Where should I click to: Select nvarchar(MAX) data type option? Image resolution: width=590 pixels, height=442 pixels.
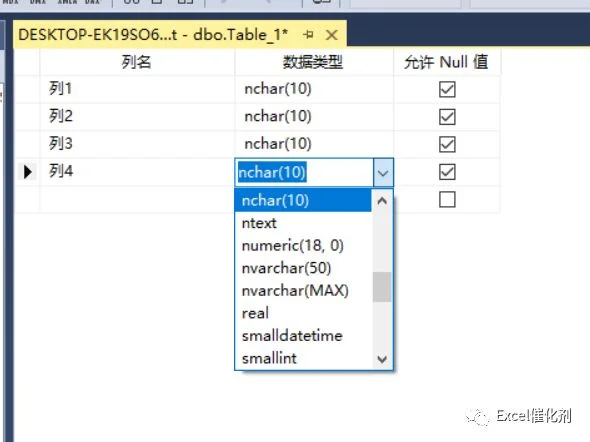(x=303, y=291)
